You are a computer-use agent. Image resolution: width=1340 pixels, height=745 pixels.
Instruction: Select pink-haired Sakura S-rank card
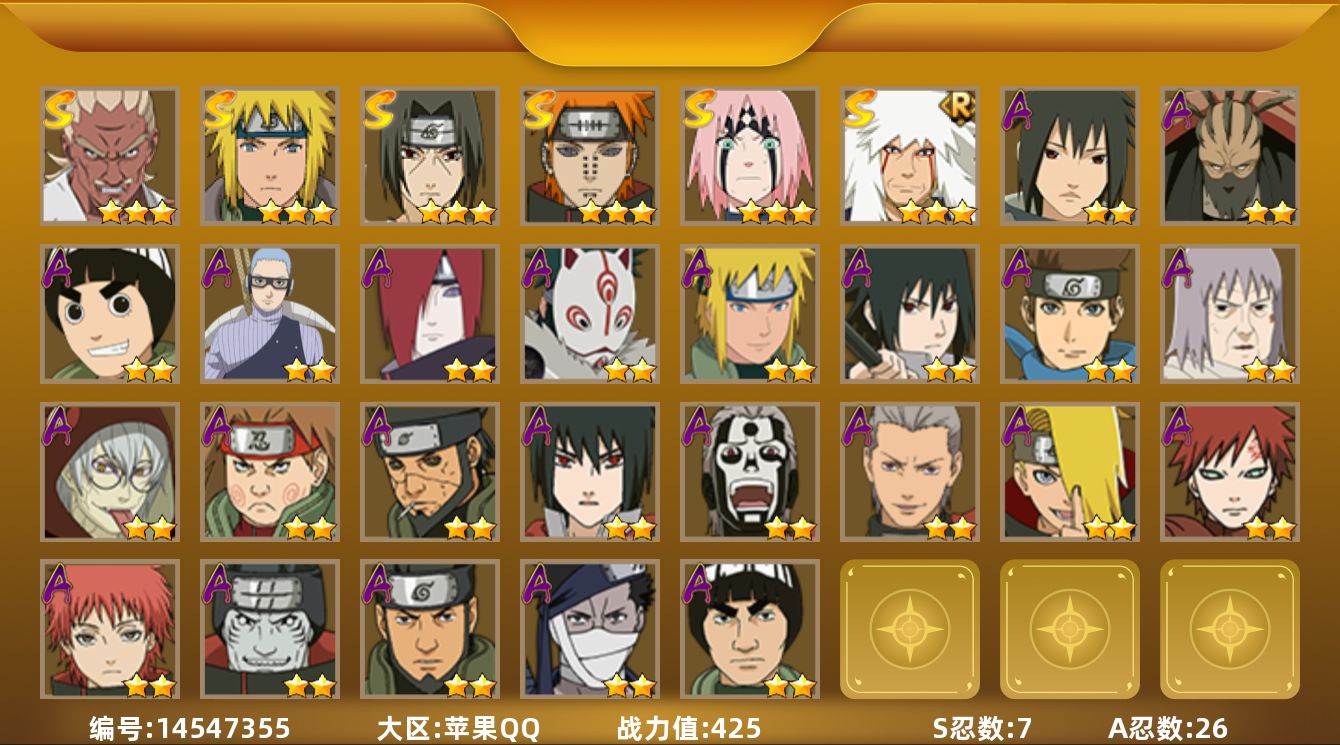pyautogui.click(x=749, y=156)
